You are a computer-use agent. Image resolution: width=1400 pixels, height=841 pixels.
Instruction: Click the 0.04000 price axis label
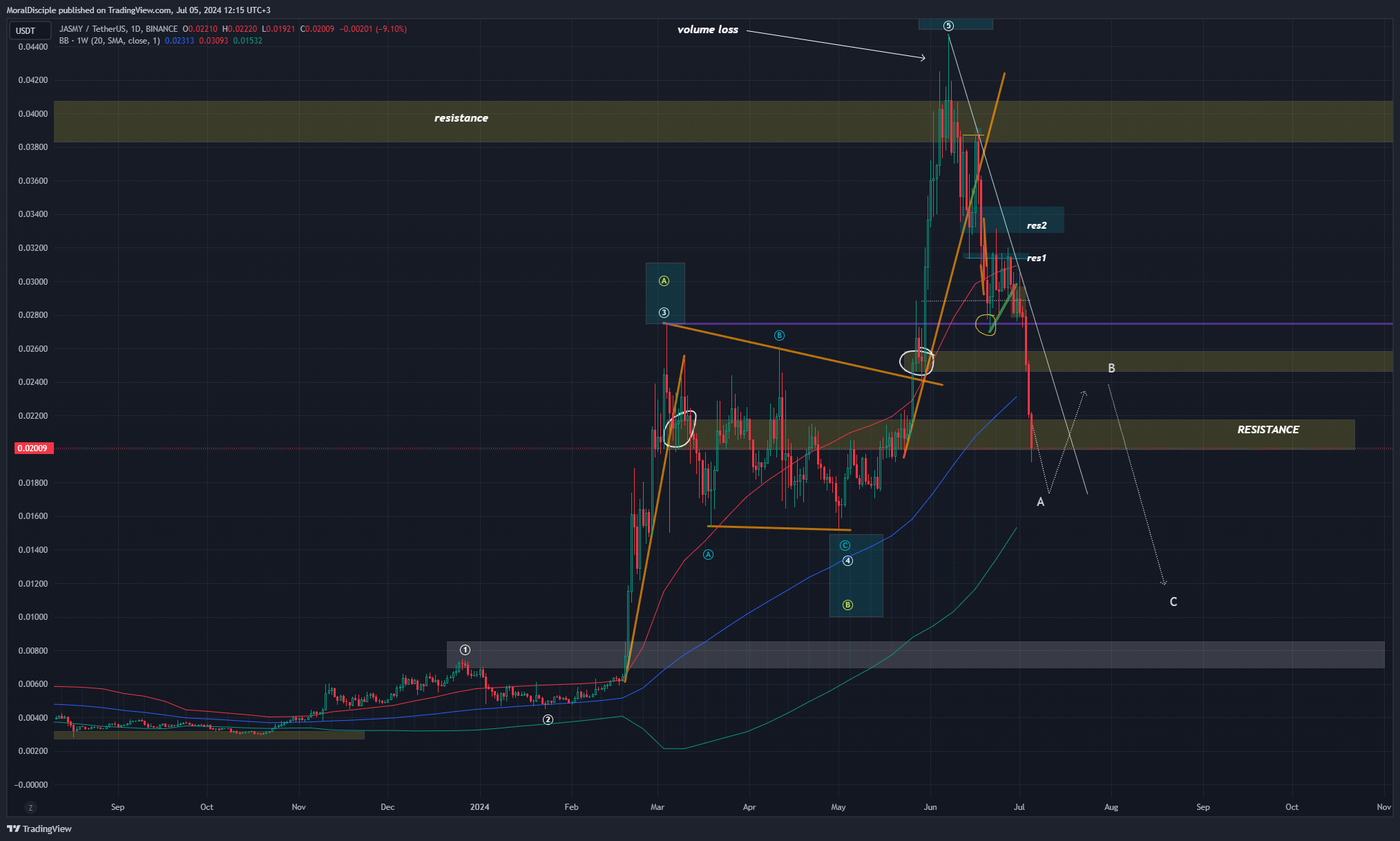(32, 114)
